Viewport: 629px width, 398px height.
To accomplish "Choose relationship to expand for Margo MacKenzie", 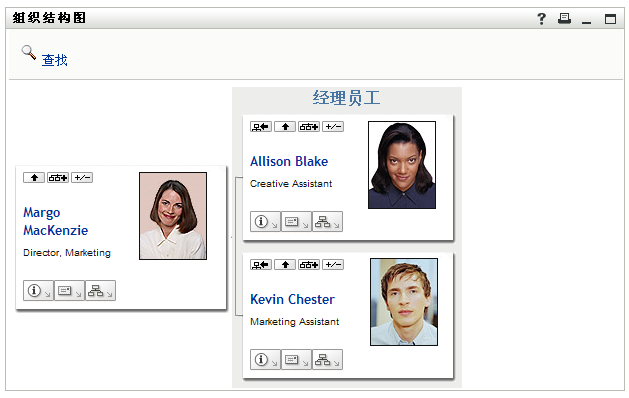I will pos(58,178).
